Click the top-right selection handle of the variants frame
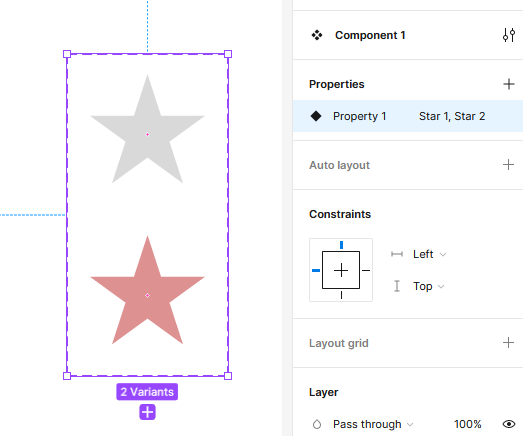 (228, 54)
